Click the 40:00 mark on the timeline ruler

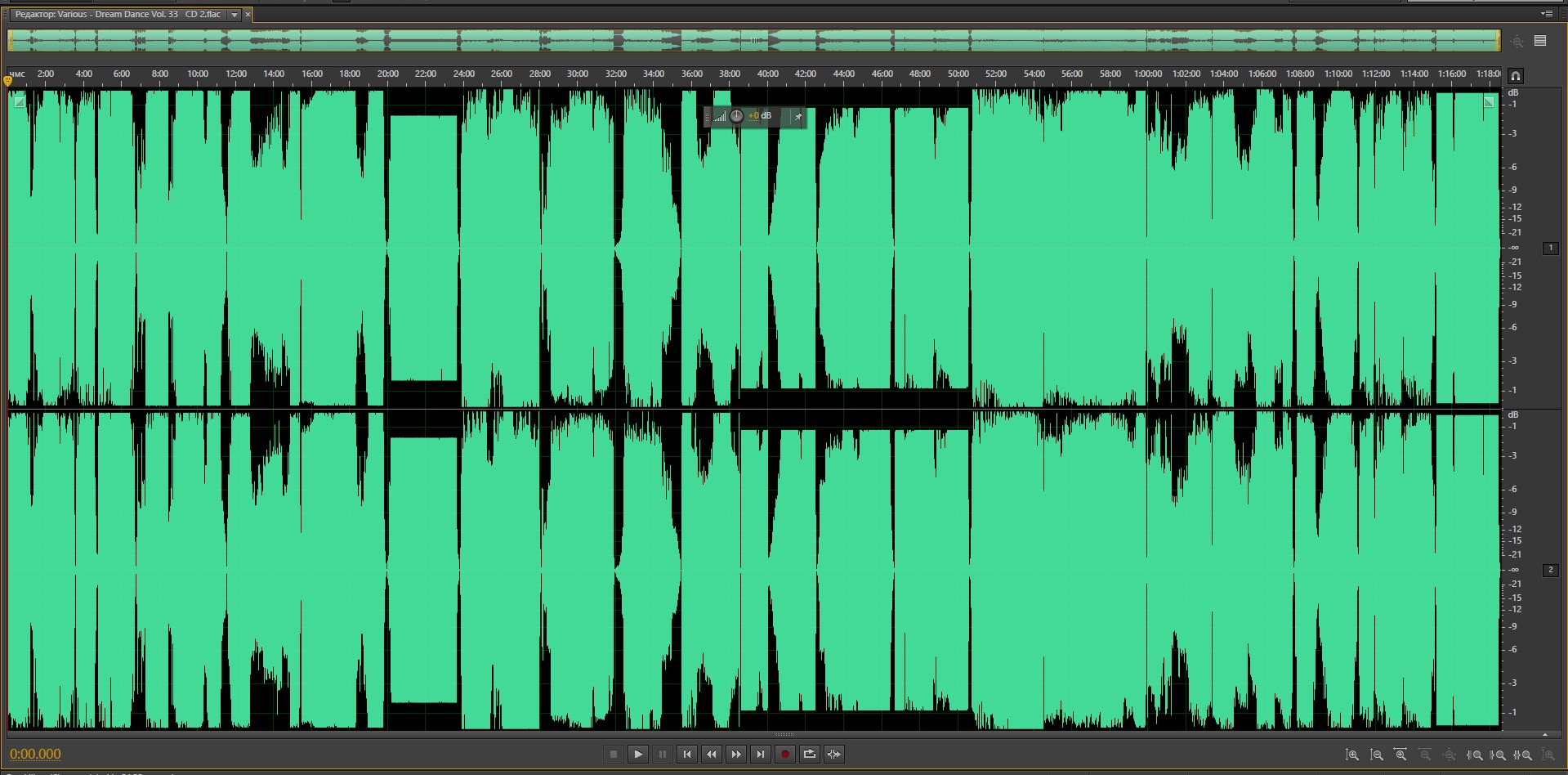coord(767,74)
